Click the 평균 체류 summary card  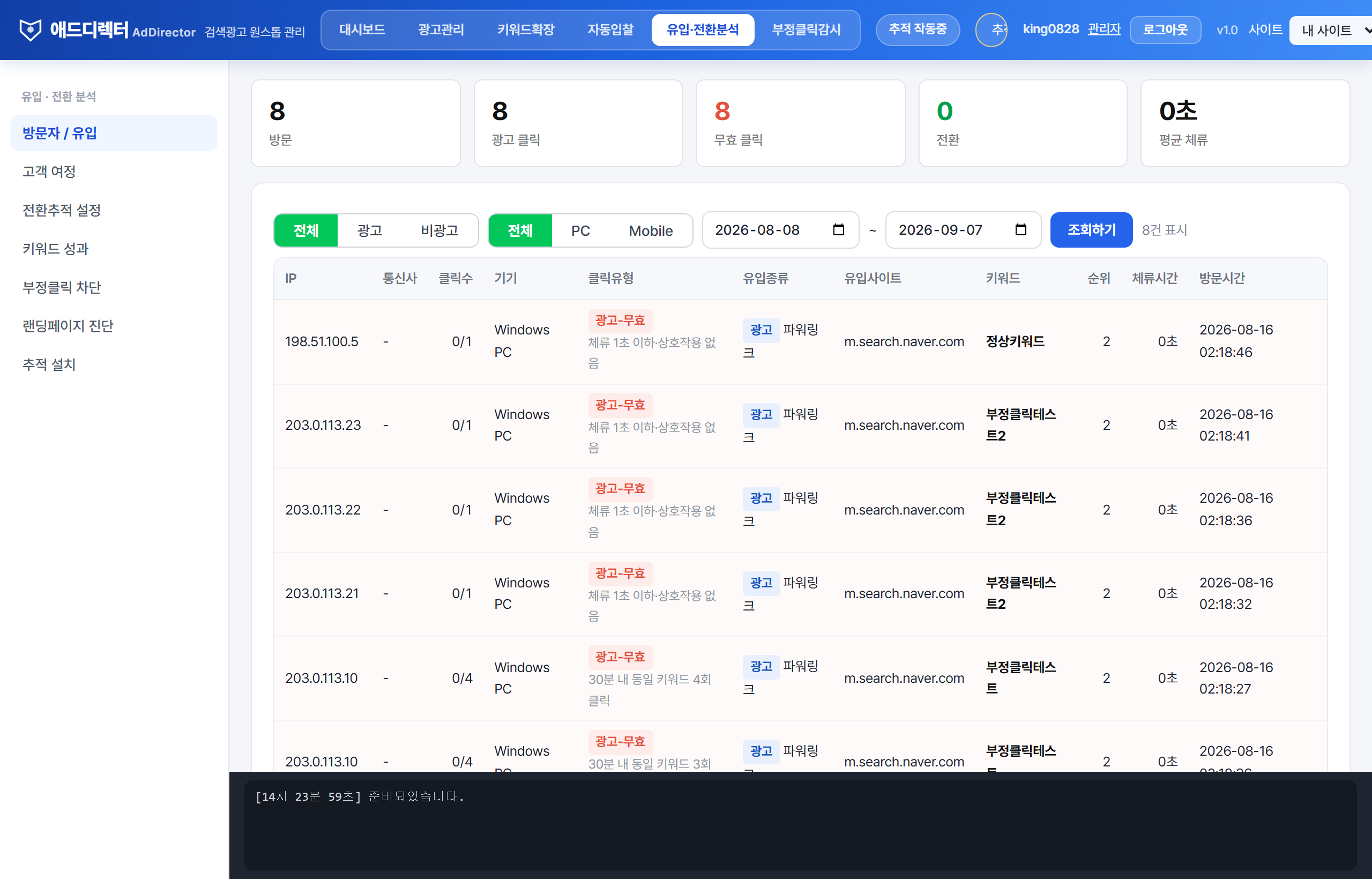point(1245,123)
